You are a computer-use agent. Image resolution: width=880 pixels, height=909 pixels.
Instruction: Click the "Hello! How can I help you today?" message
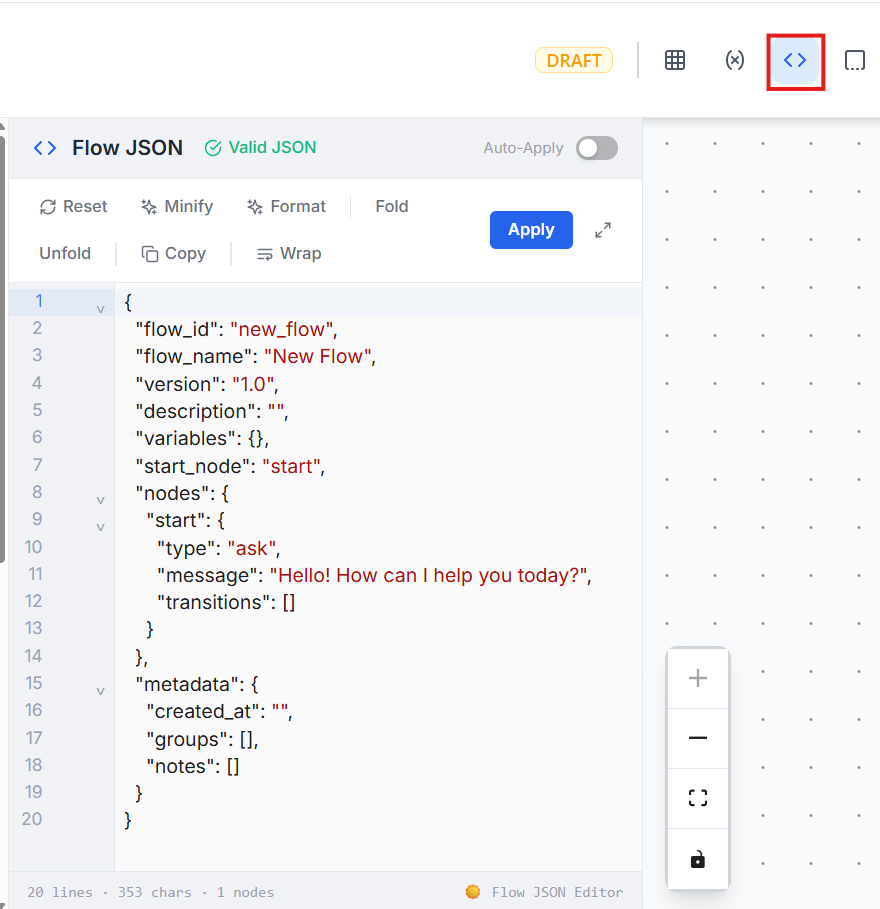click(x=428, y=575)
